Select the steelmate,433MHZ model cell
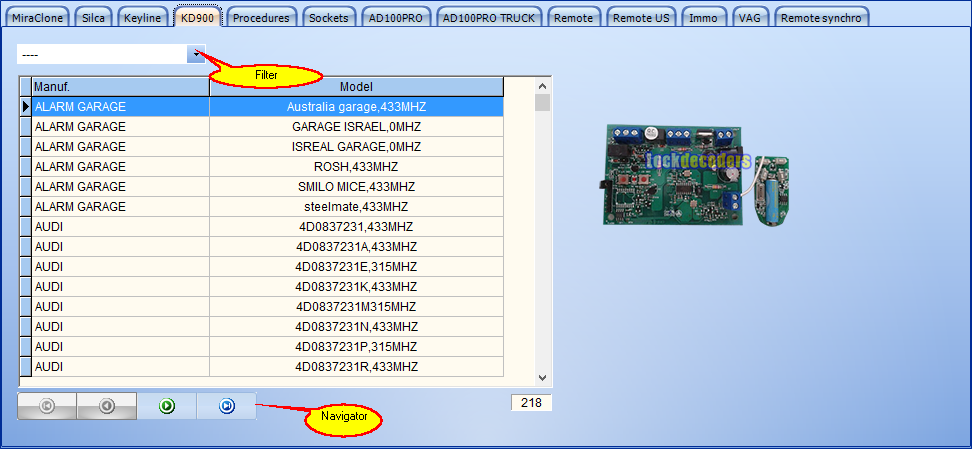This screenshot has width=972, height=449. tap(356, 207)
